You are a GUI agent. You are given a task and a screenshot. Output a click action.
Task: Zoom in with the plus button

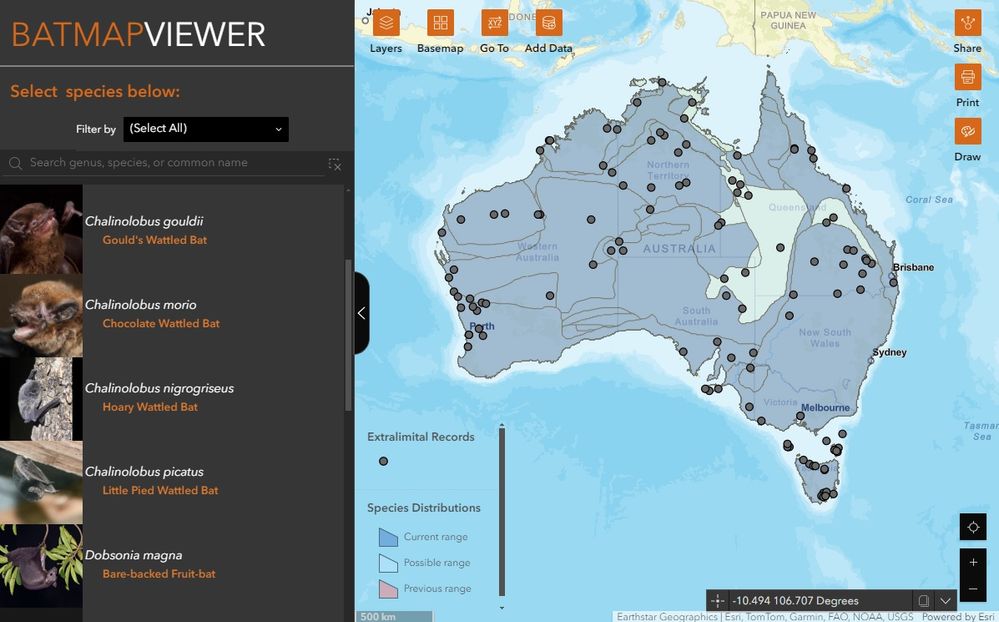pos(973,562)
